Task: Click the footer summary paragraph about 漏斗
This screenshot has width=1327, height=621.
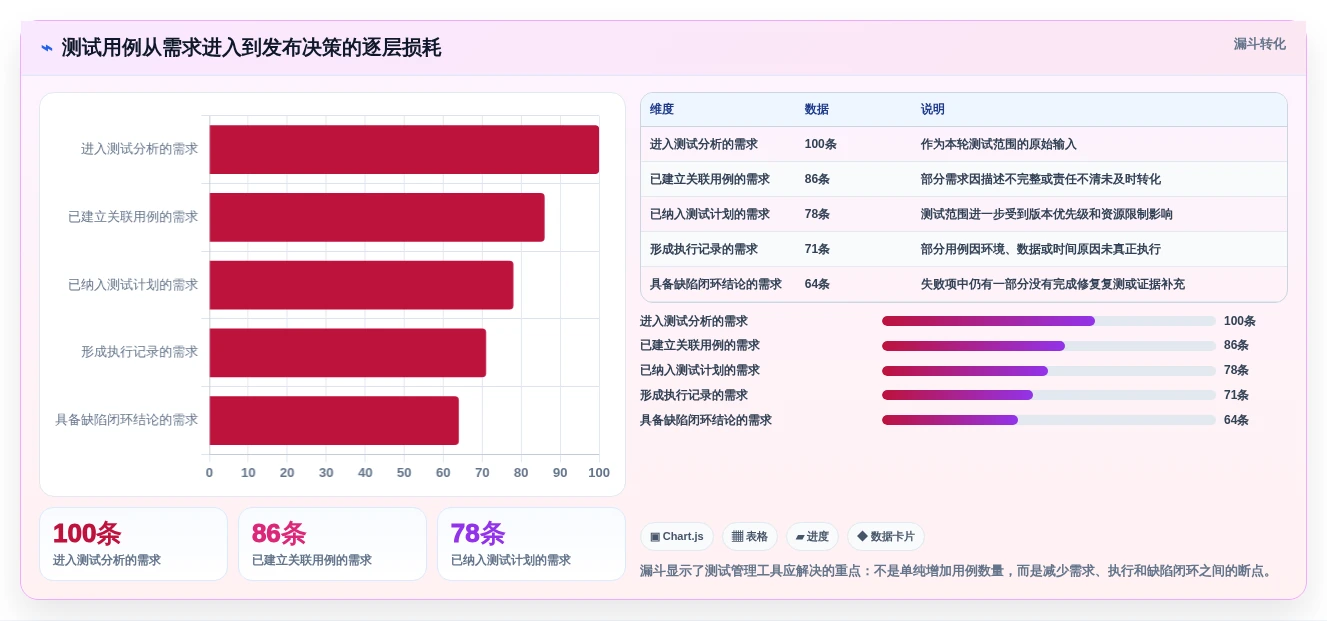Action: [x=958, y=571]
